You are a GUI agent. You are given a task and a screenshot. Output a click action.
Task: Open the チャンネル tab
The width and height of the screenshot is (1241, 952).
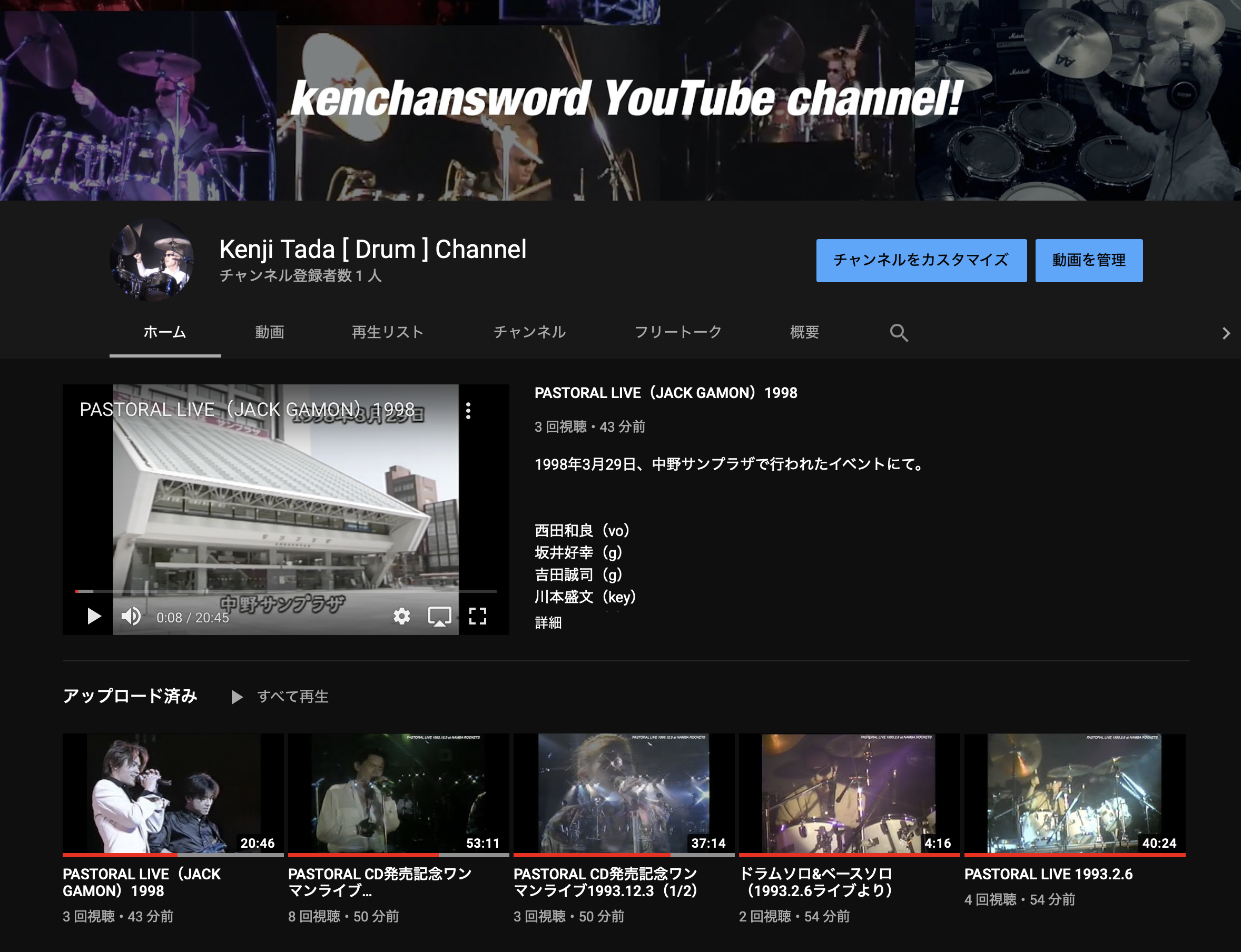(529, 333)
